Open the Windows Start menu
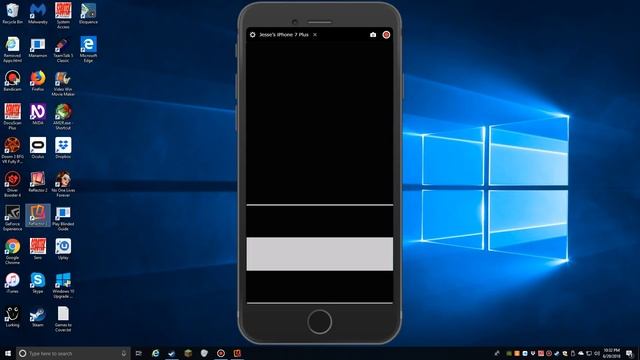 coord(8,353)
